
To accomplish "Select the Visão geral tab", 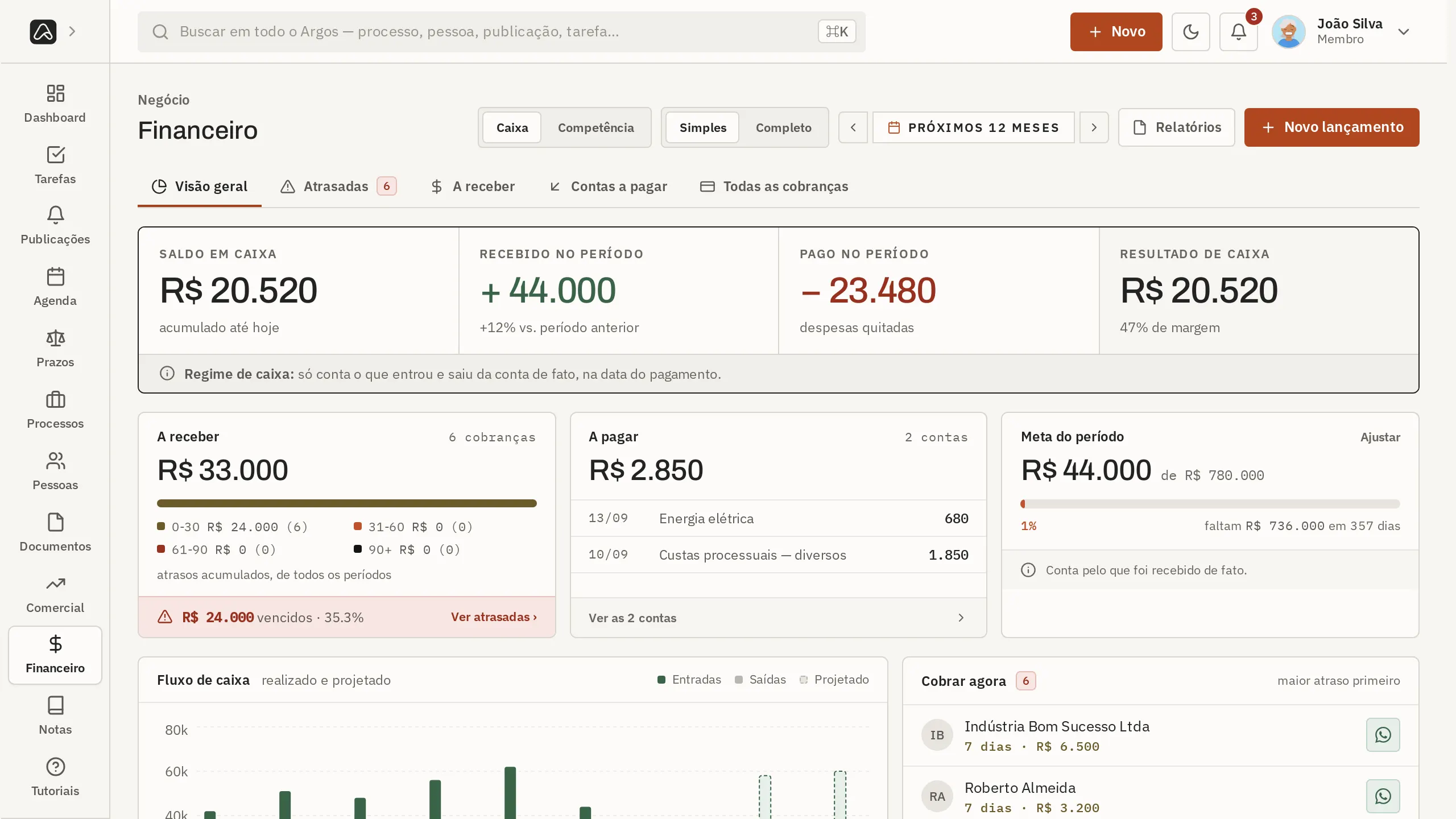I will tap(200, 187).
